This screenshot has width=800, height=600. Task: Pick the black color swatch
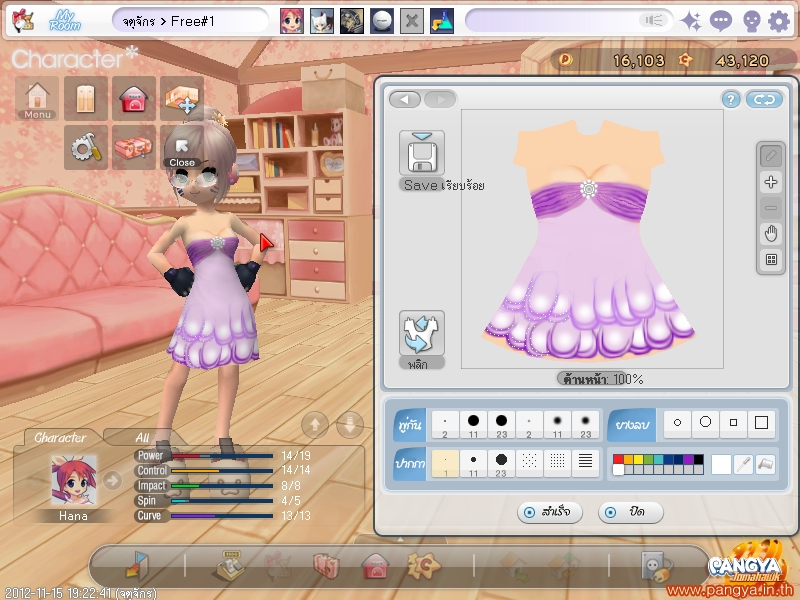pyautogui.click(x=698, y=459)
